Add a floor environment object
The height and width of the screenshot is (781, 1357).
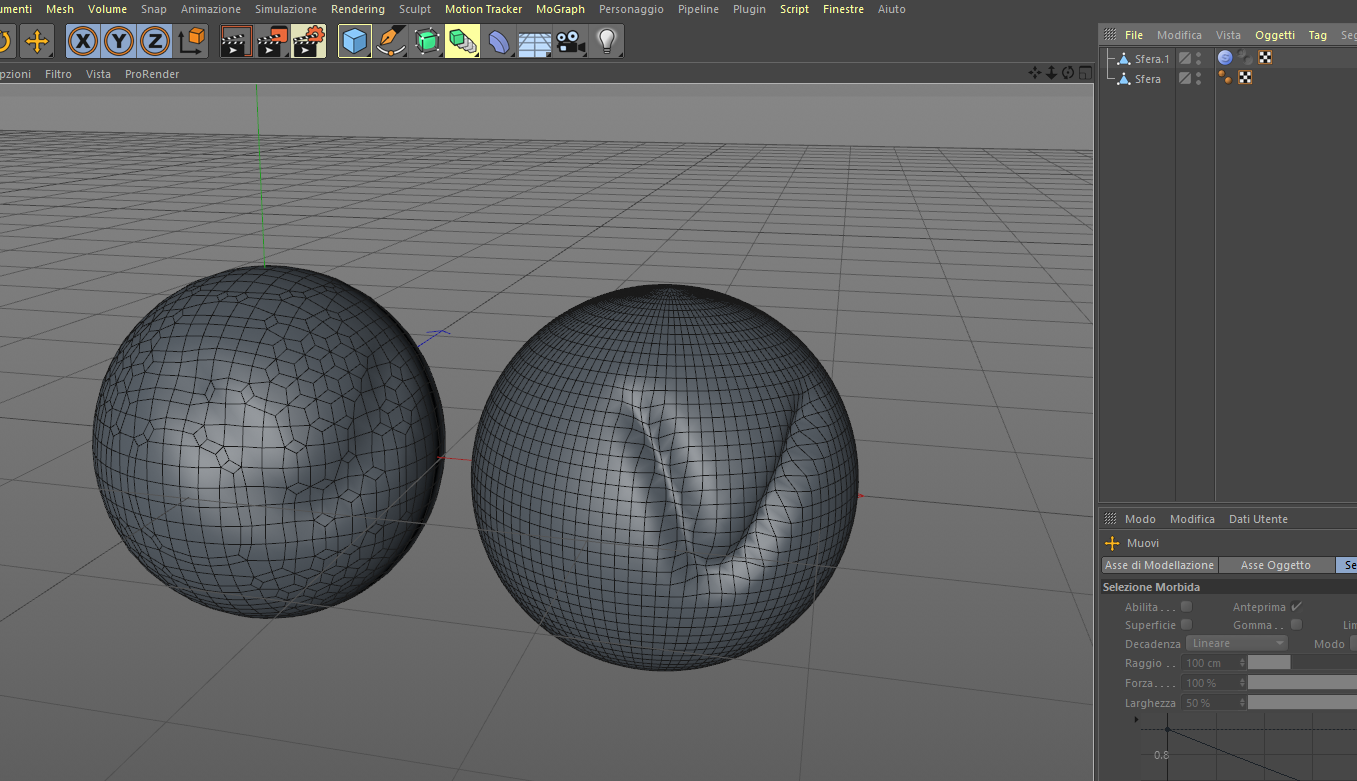[535, 41]
